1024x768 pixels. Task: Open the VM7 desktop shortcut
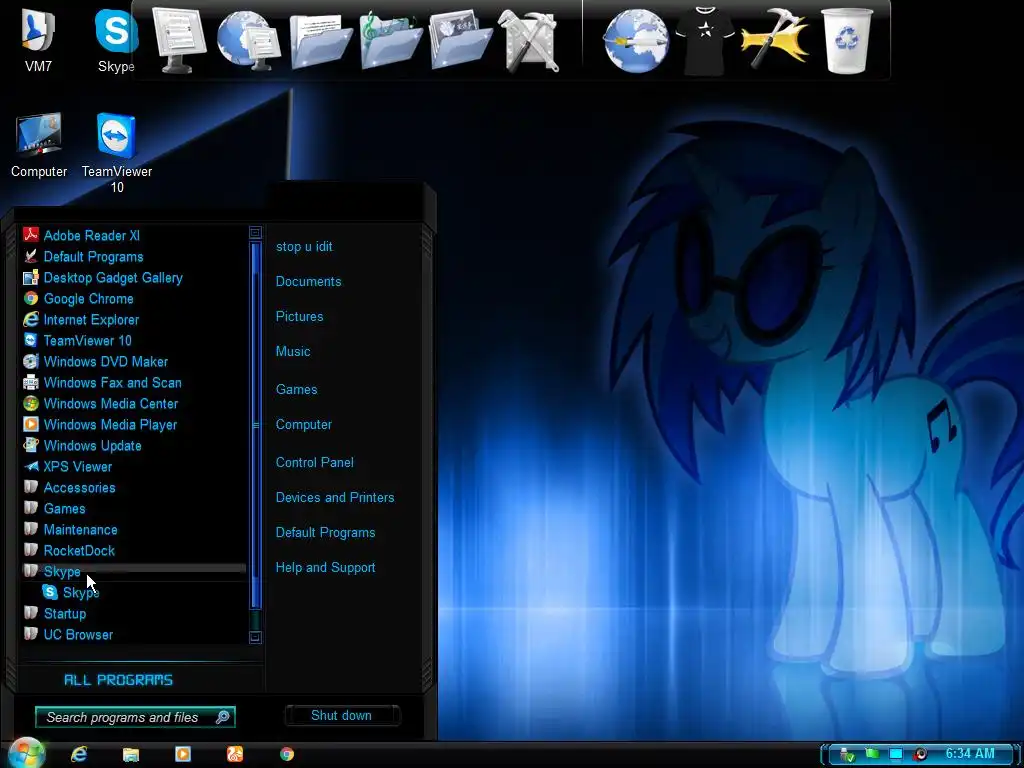click(38, 40)
